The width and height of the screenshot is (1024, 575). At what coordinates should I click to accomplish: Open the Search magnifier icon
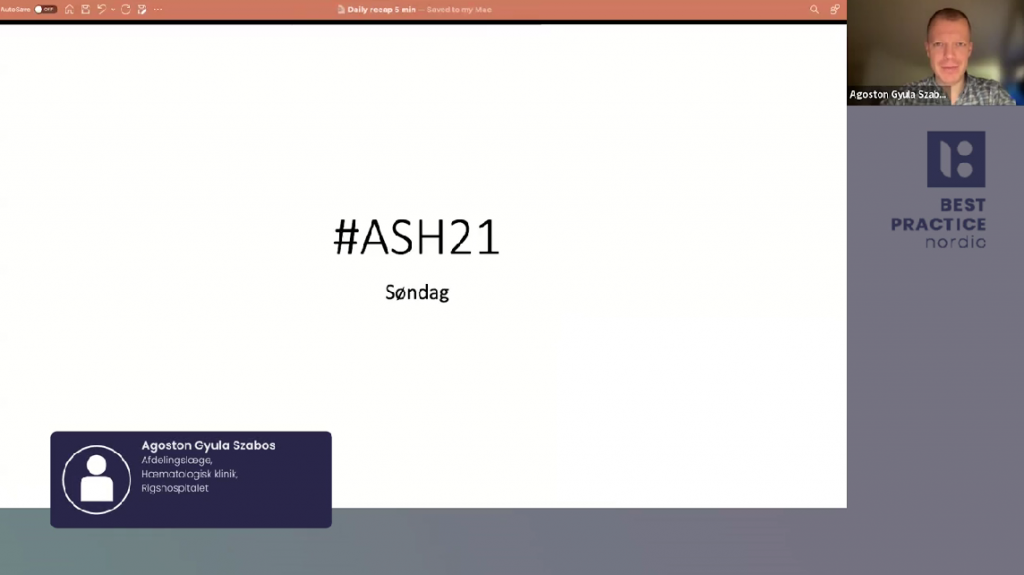click(x=814, y=9)
